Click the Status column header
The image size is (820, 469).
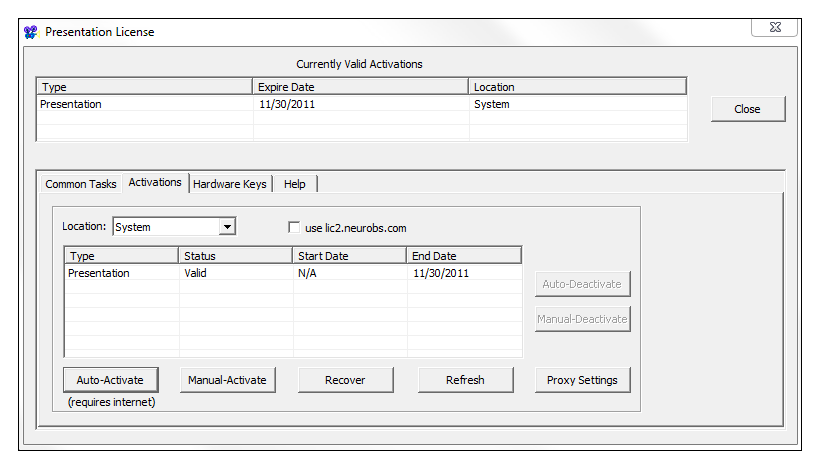(235, 256)
